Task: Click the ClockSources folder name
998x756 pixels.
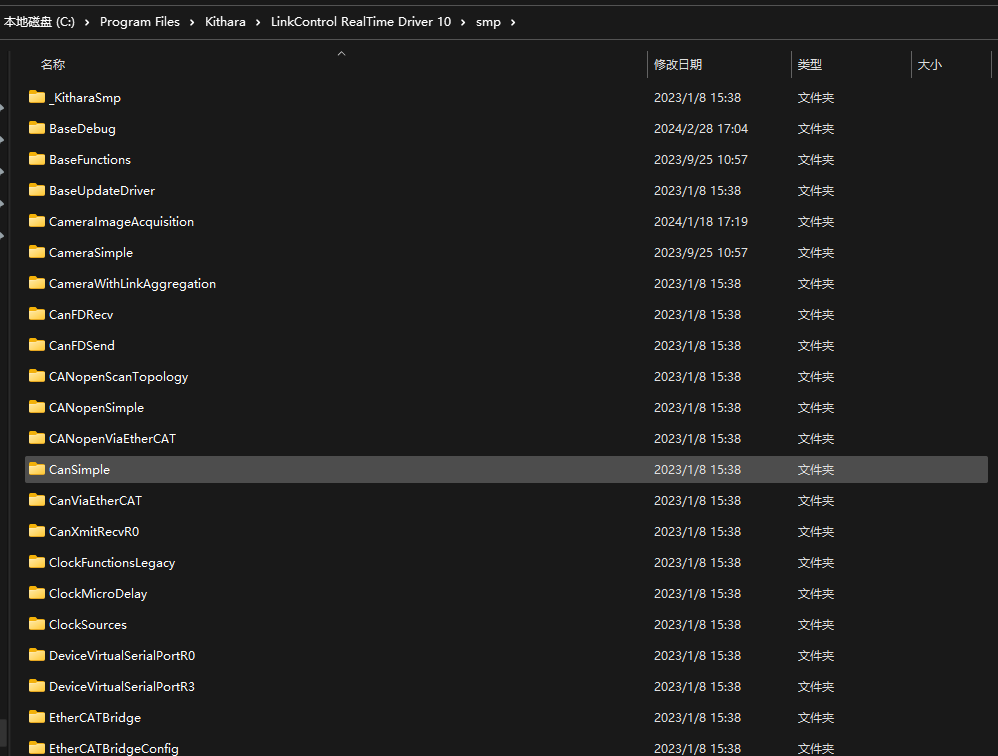Action: [x=88, y=625]
